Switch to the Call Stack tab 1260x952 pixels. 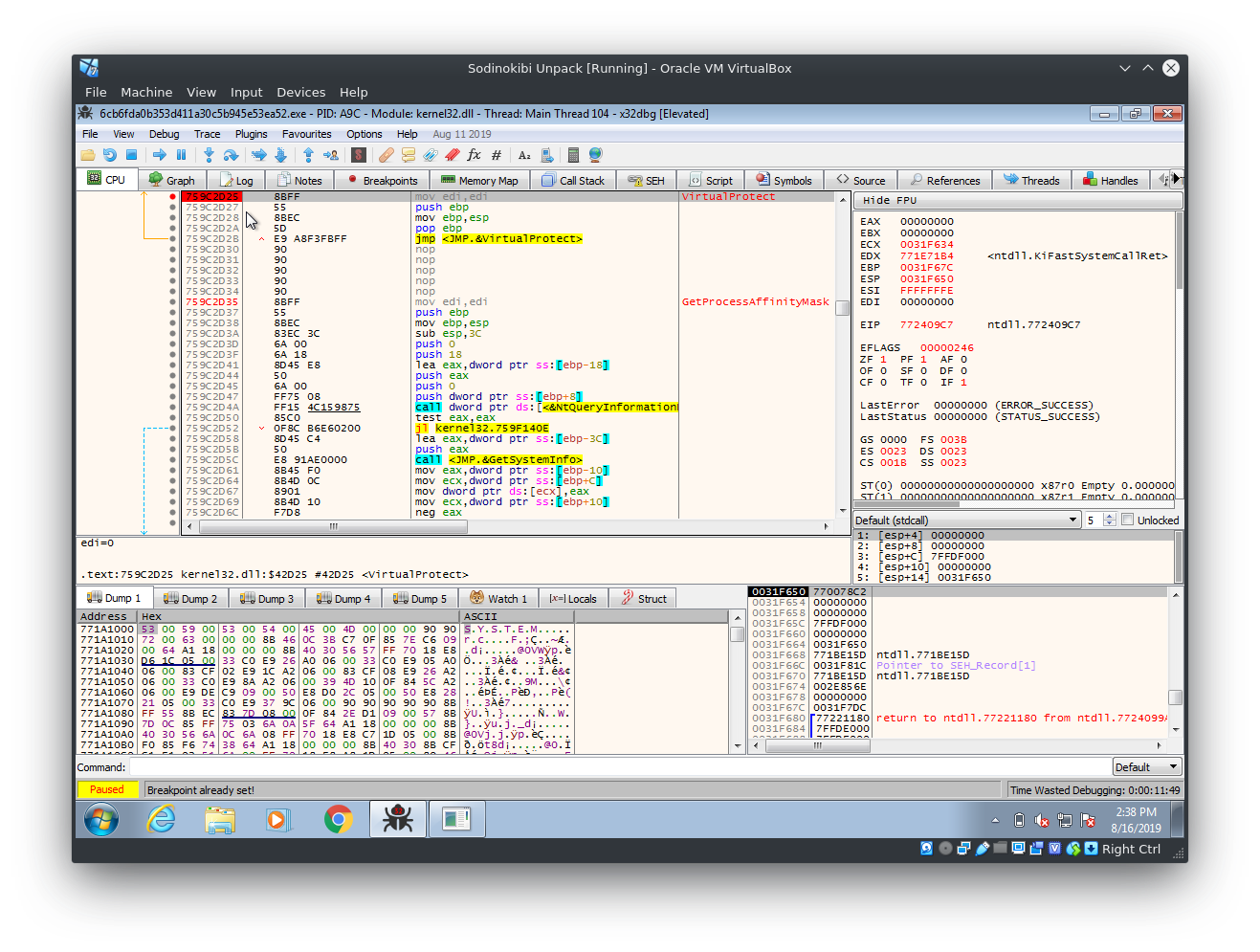tap(573, 180)
